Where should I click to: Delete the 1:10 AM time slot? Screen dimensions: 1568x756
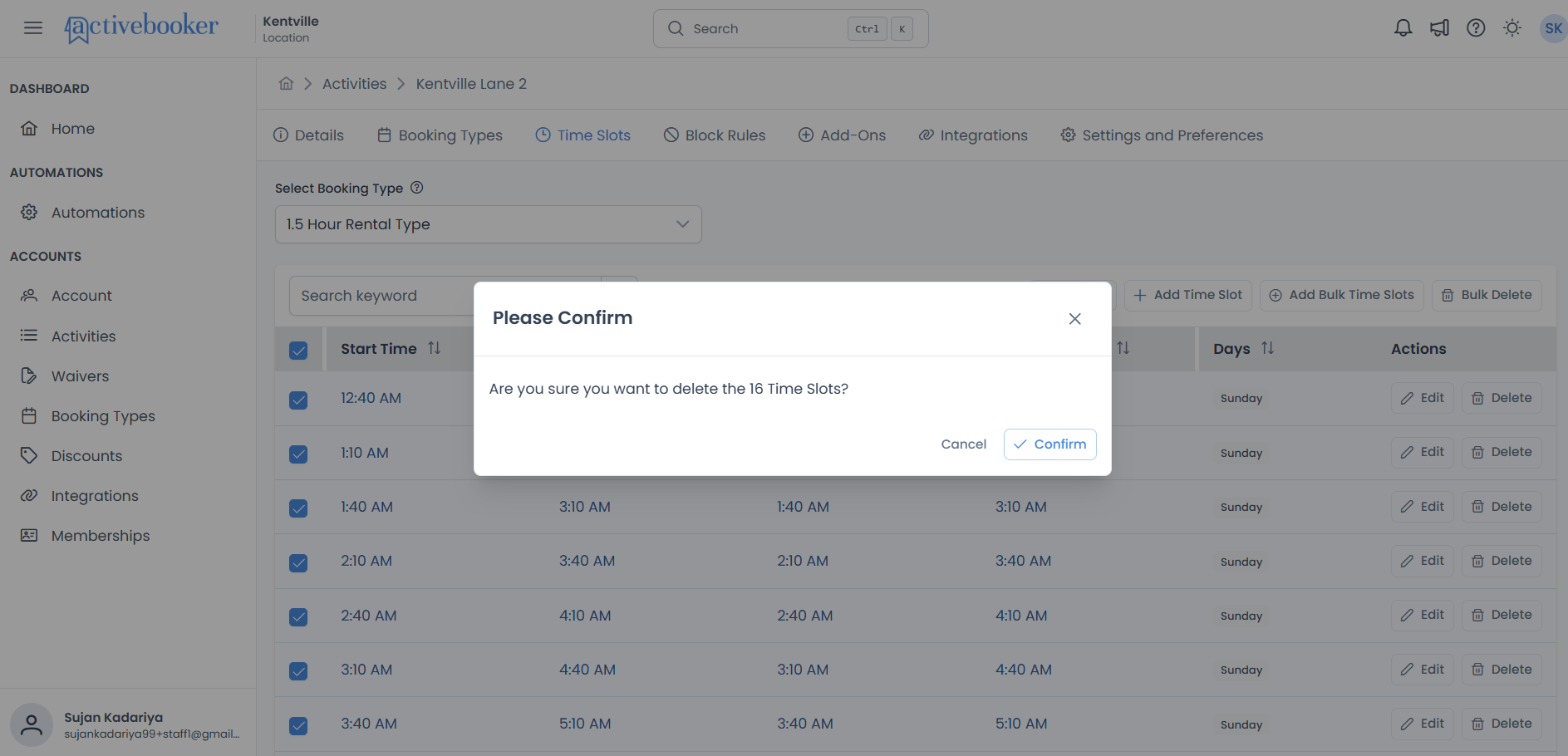tap(1502, 452)
